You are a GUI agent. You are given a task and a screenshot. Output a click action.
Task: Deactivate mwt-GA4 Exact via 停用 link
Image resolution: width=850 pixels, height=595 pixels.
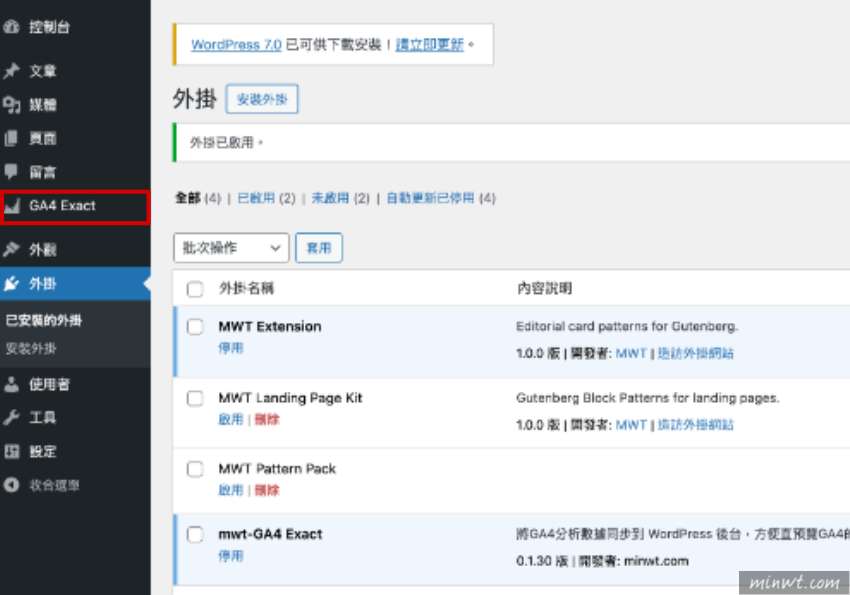click(231, 555)
